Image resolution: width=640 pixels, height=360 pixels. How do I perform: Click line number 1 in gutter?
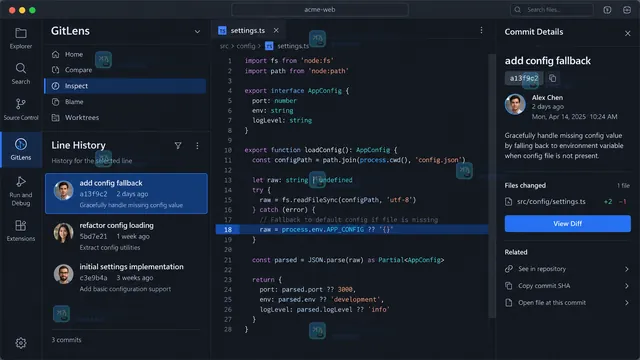[x=230, y=61]
